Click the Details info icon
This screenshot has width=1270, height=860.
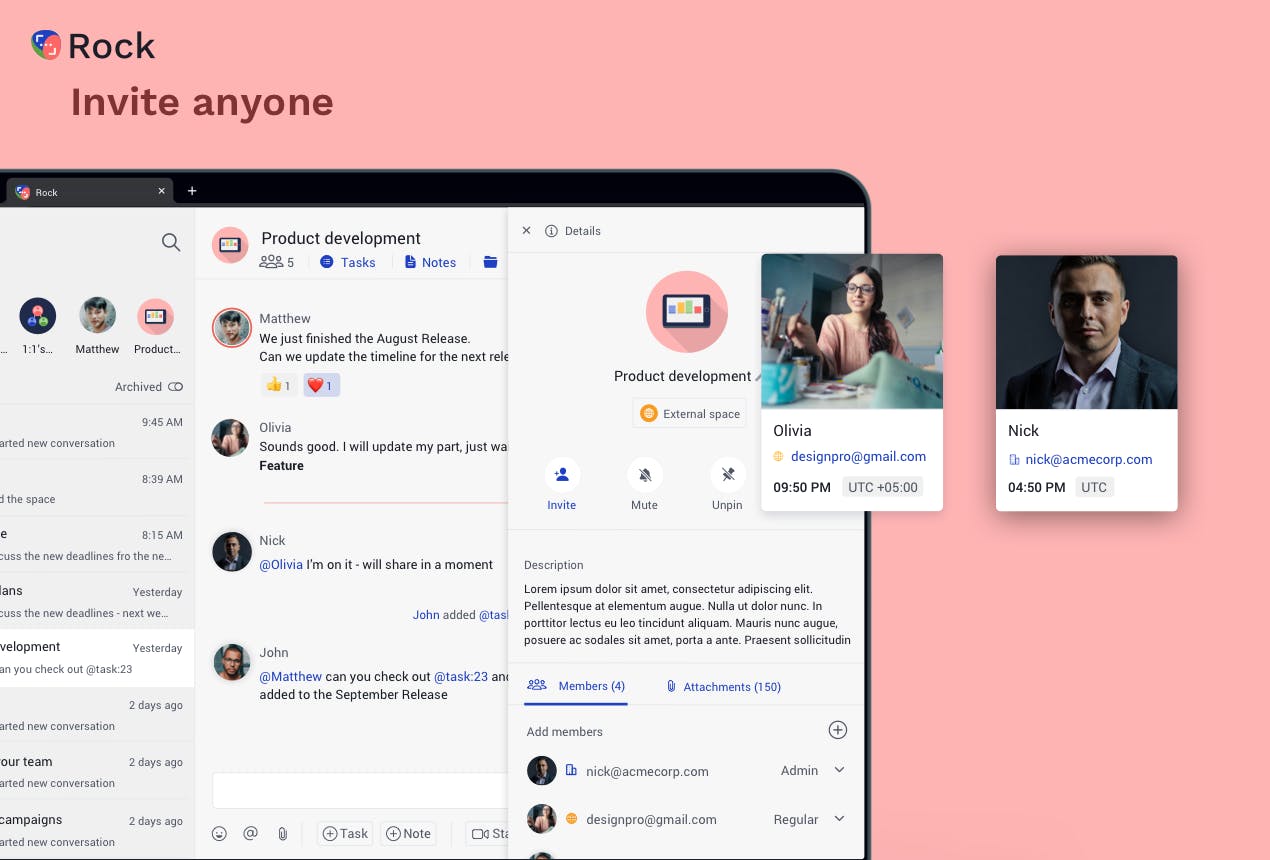(551, 231)
